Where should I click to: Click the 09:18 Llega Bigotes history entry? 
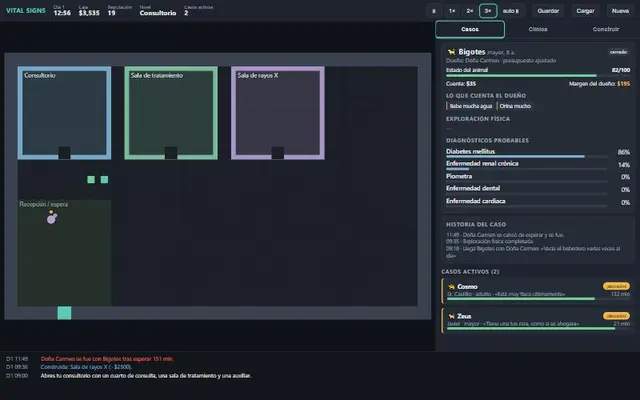[533, 252]
